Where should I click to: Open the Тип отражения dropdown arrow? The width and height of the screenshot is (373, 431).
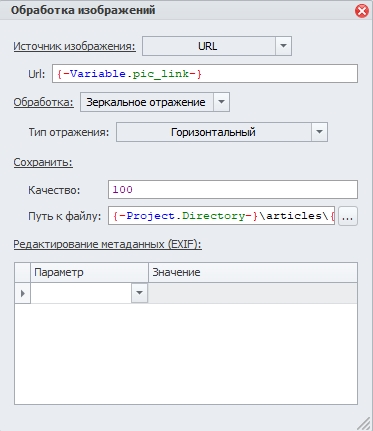pyautogui.click(x=319, y=132)
